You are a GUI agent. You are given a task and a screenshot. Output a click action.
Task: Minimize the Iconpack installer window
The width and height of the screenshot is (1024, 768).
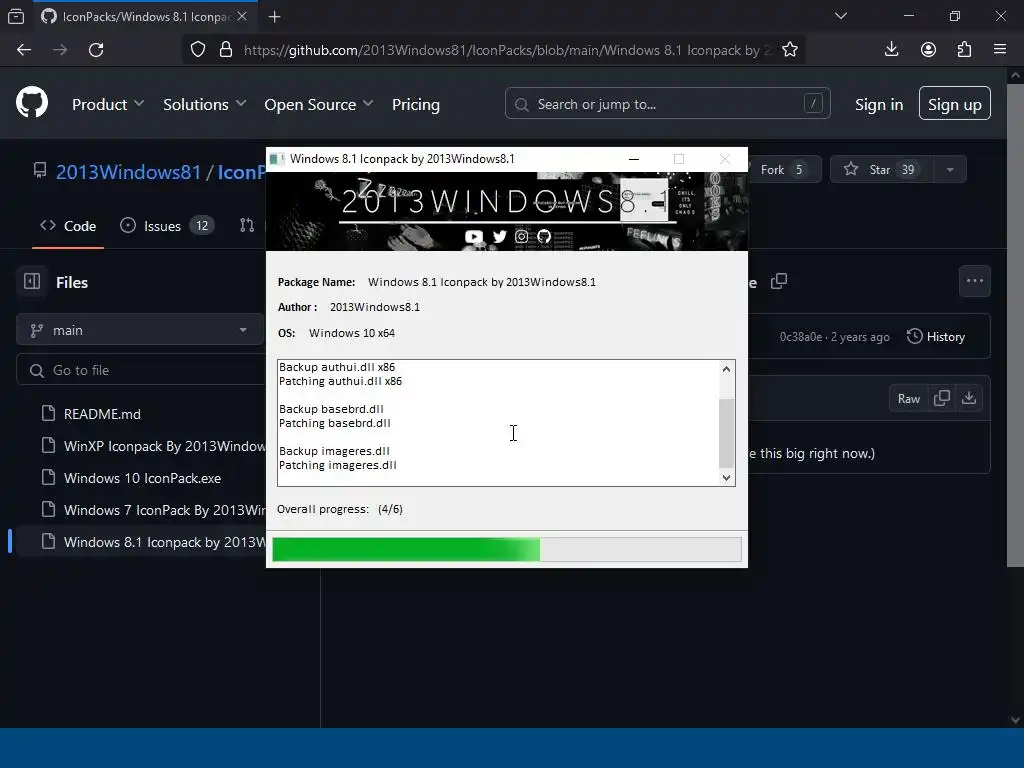click(x=633, y=159)
